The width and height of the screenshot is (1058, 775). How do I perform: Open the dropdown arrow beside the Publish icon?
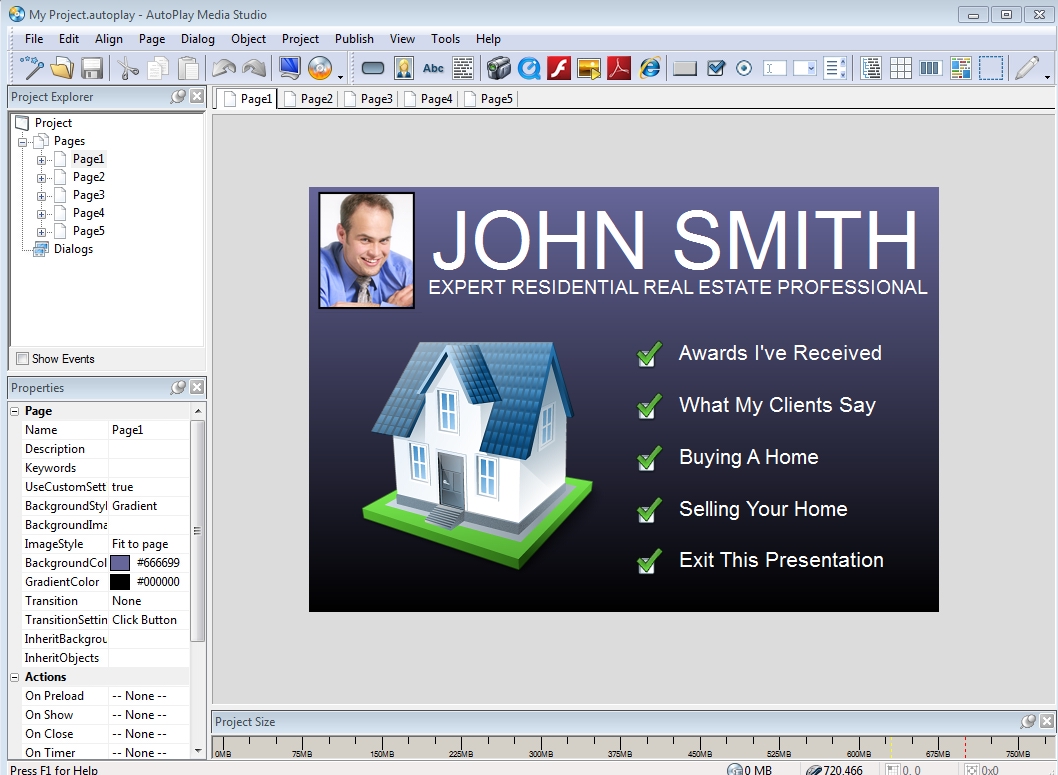tap(340, 77)
